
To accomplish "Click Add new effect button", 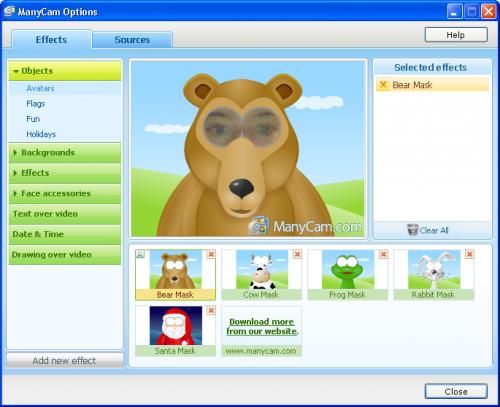I will pyautogui.click(x=65, y=361).
